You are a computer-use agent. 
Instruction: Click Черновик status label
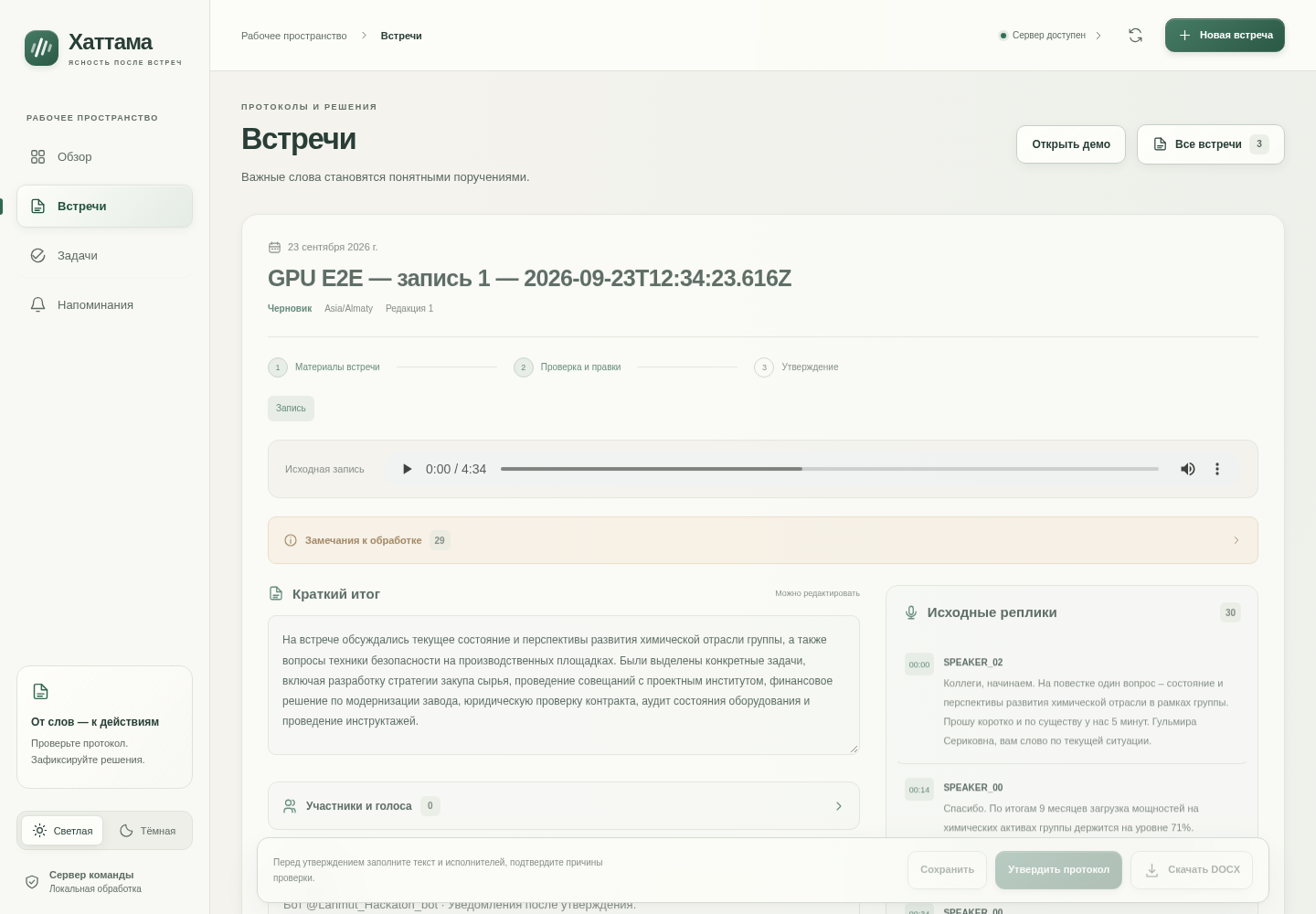click(x=290, y=309)
